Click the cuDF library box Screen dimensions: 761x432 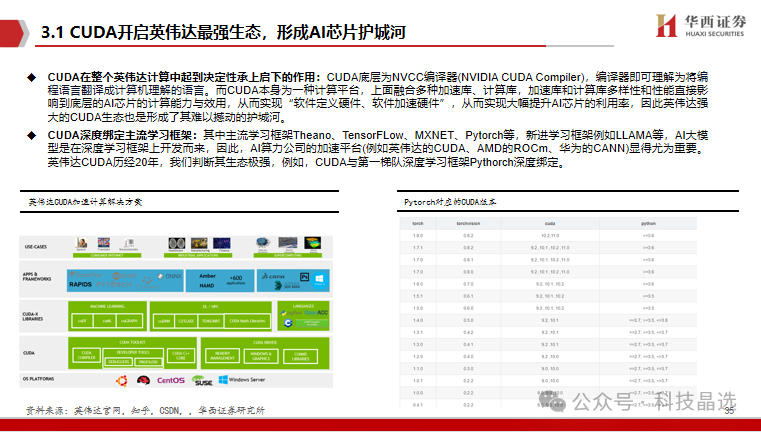(82, 321)
